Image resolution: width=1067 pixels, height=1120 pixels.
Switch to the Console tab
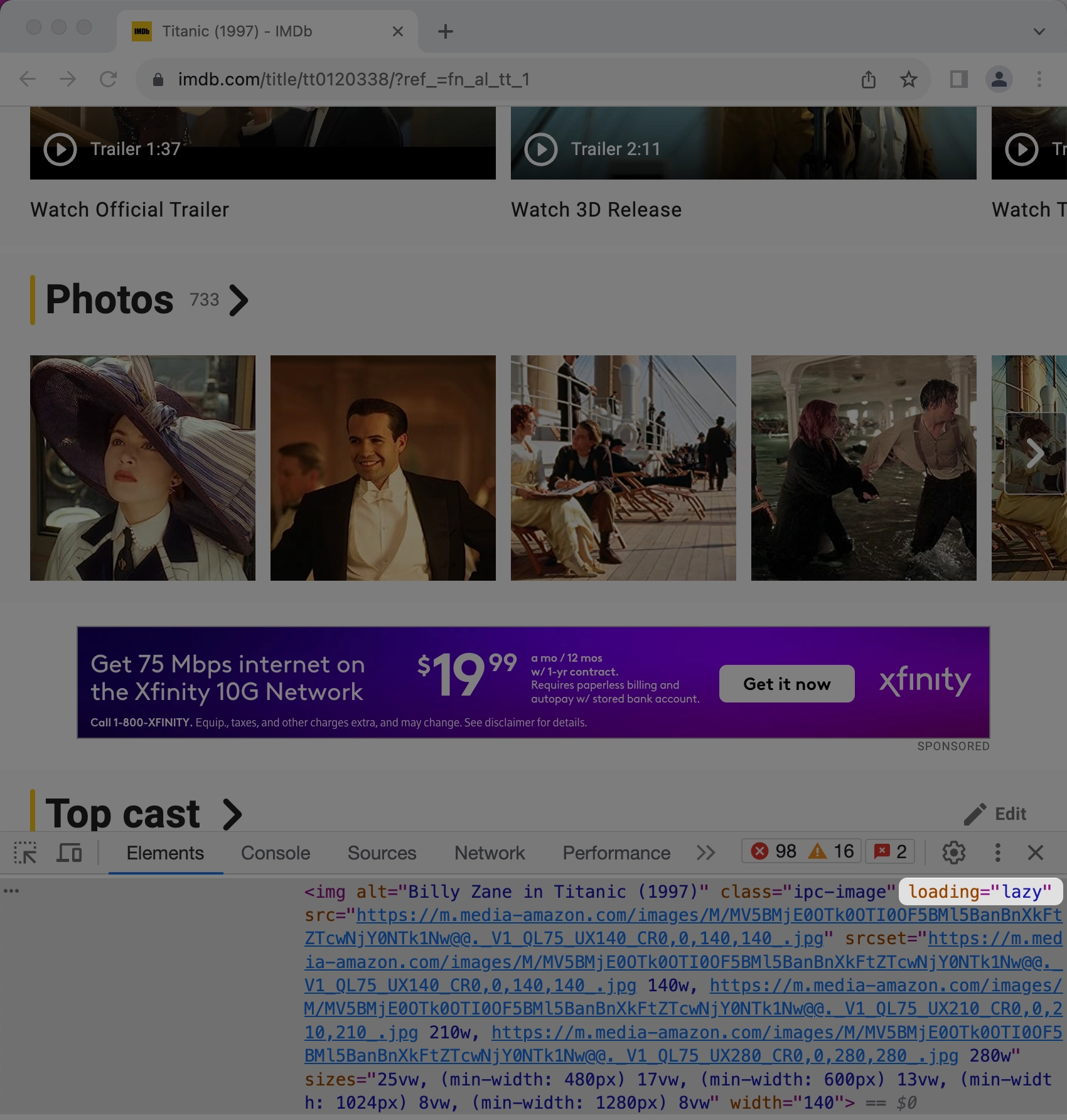[x=276, y=853]
